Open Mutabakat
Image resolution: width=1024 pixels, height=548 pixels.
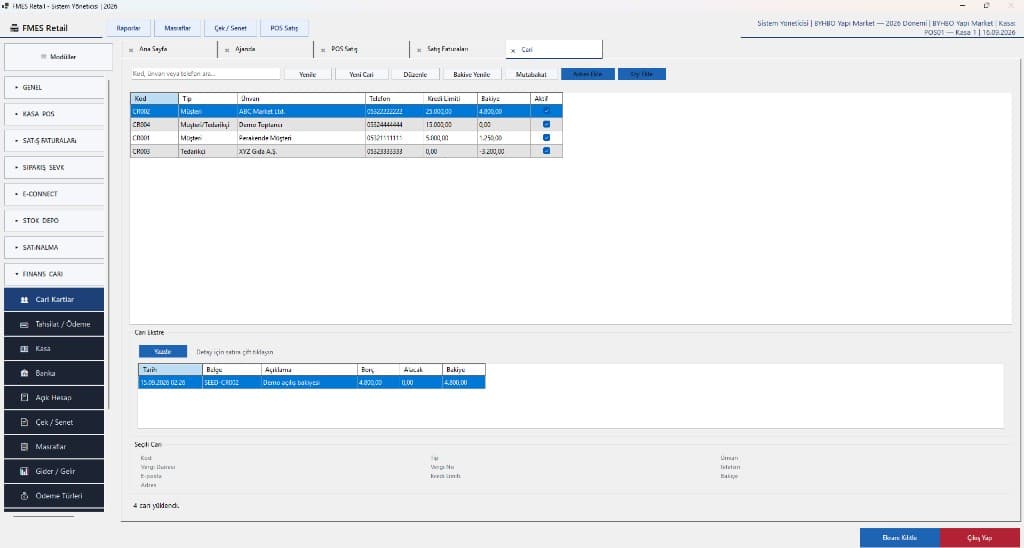click(x=531, y=74)
